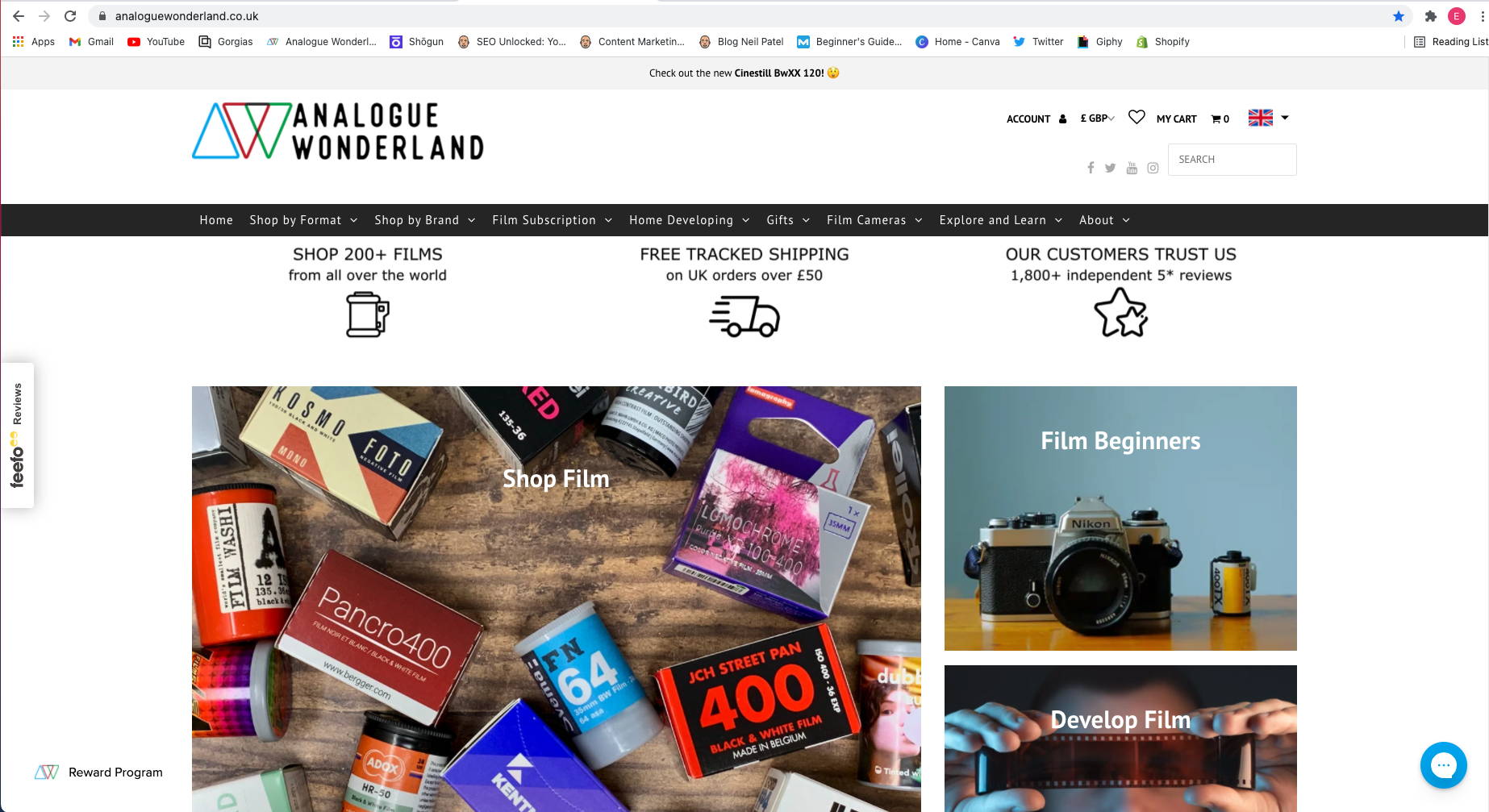Select Home in the navigation bar
The image size is (1489, 812).
[x=216, y=220]
